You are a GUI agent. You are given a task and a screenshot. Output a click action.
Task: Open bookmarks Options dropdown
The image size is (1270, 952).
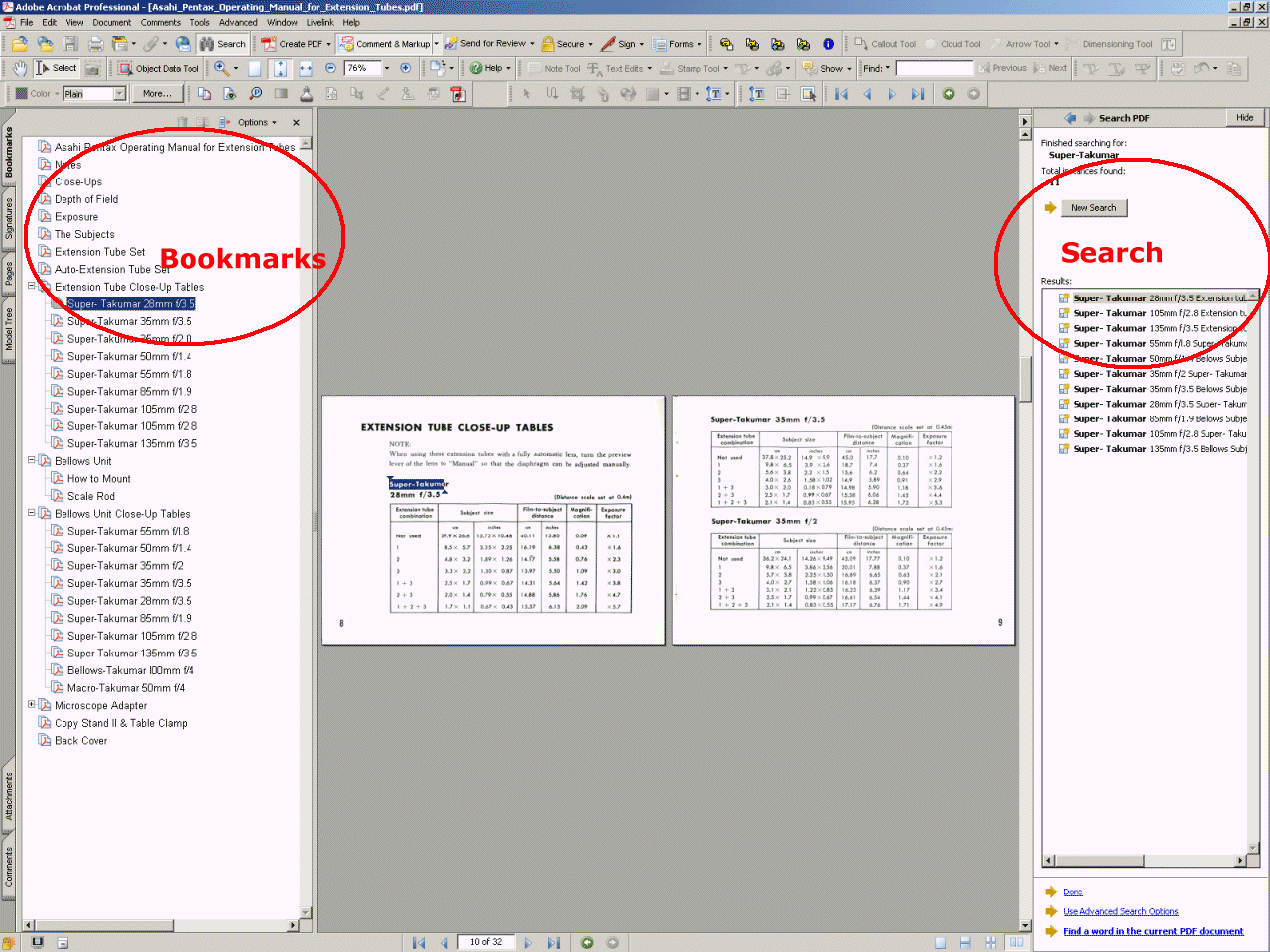[x=256, y=123]
